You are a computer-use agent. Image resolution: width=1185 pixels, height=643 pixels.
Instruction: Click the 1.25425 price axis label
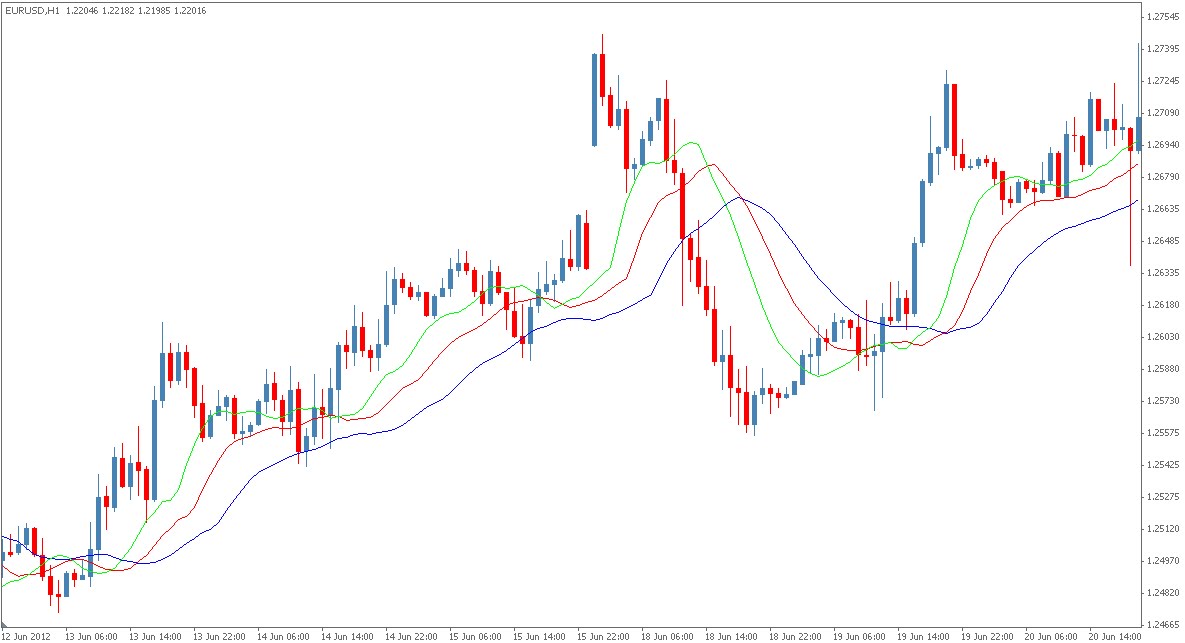pos(1163,465)
